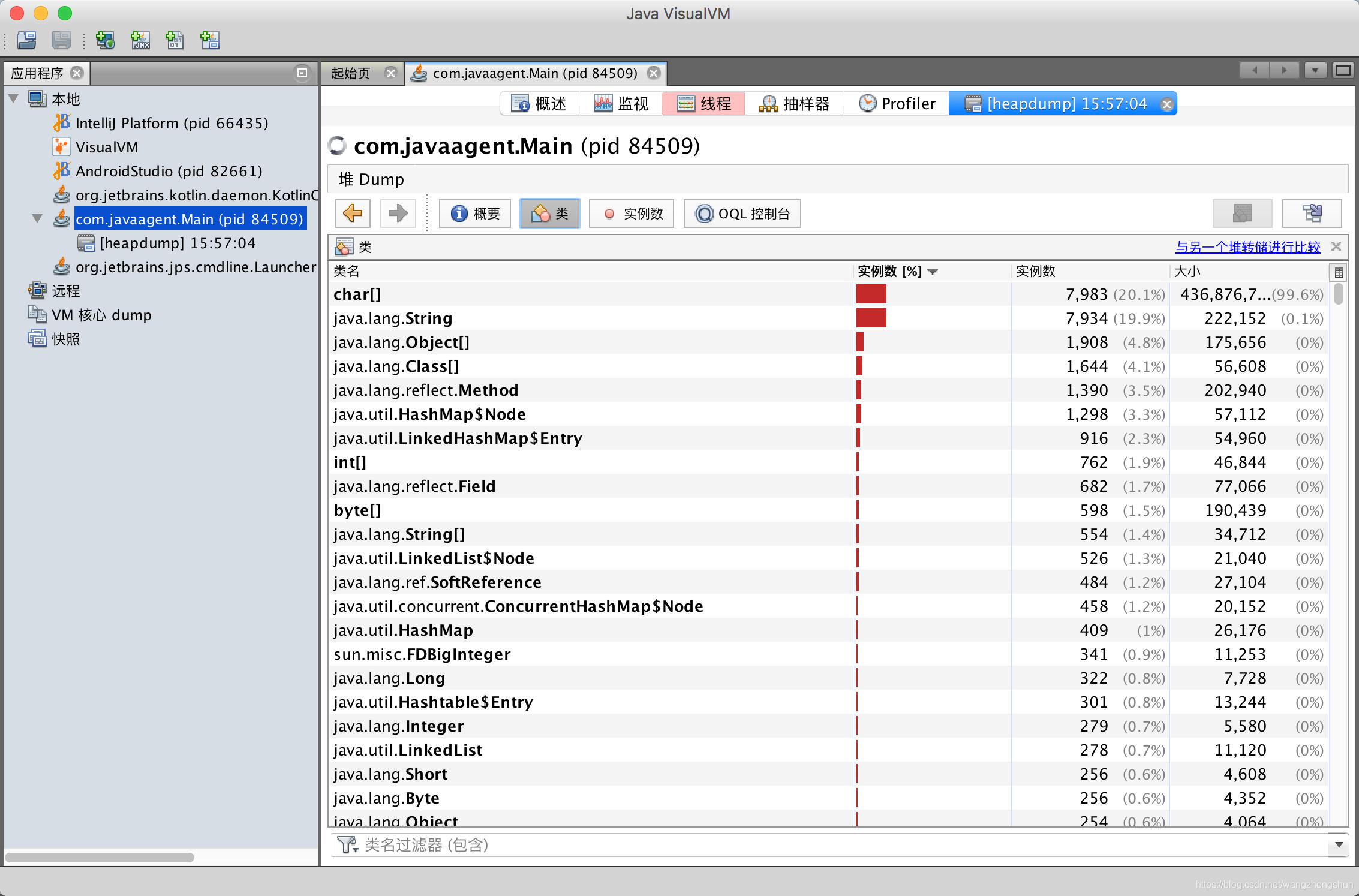Click the class name filter funnel icon
The width and height of the screenshot is (1359, 896).
tap(347, 844)
